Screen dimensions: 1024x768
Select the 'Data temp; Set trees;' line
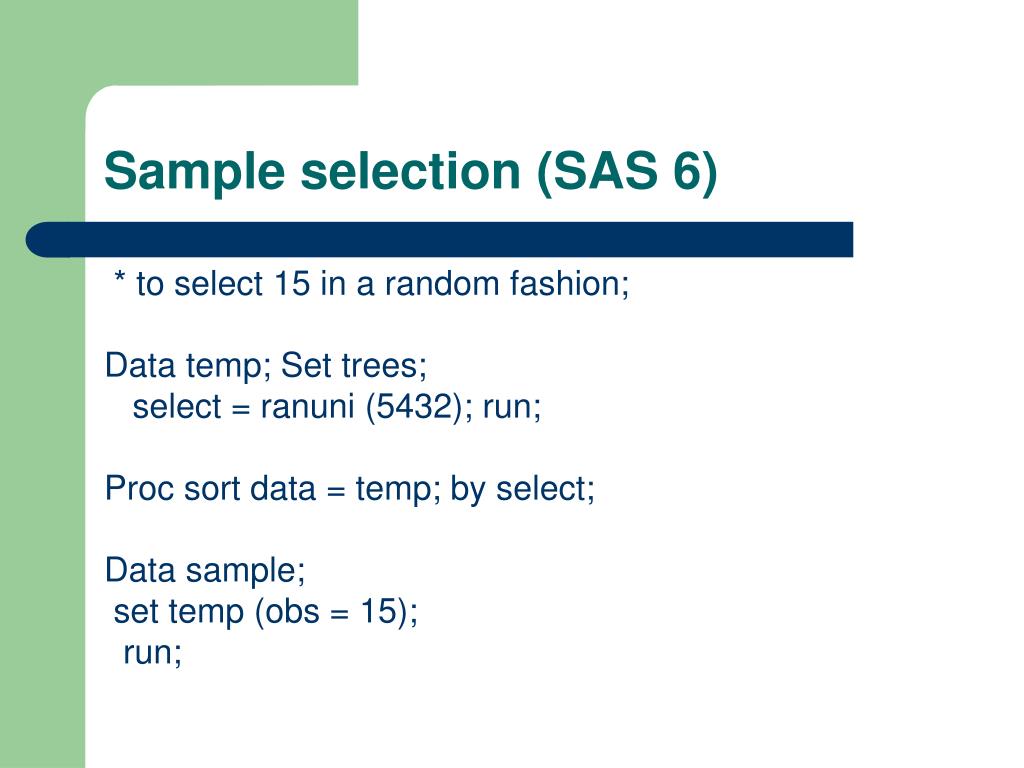coord(266,366)
